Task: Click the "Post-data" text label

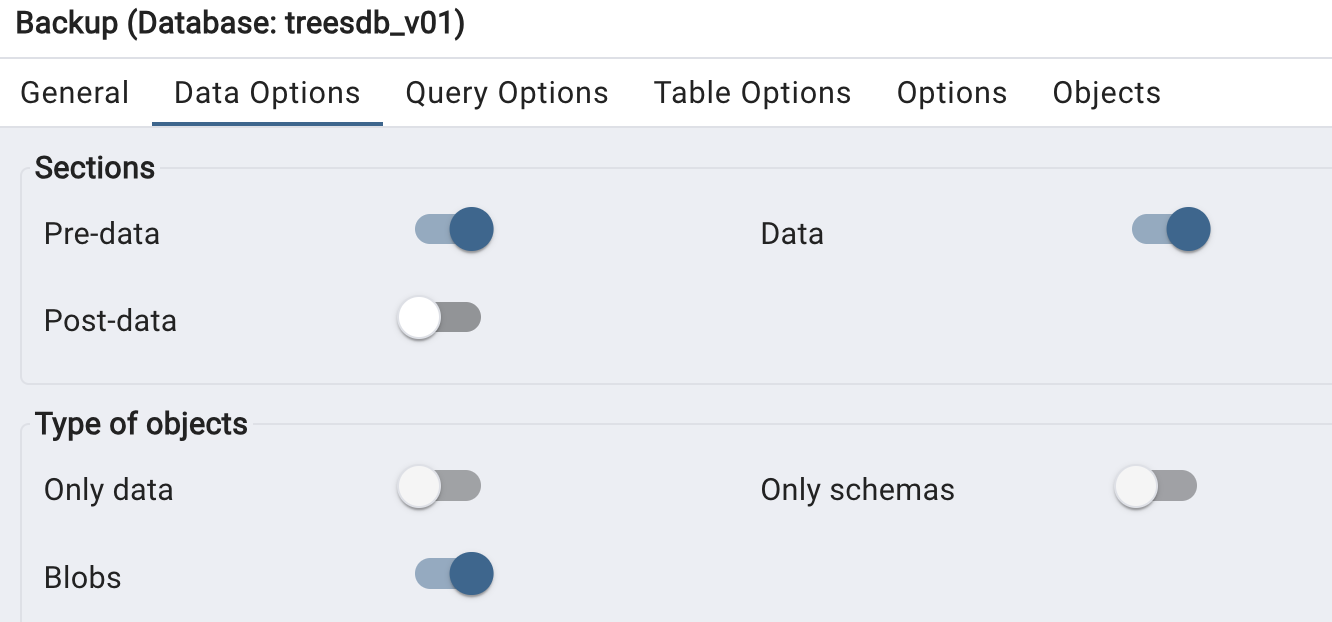Action: pyautogui.click(x=110, y=321)
